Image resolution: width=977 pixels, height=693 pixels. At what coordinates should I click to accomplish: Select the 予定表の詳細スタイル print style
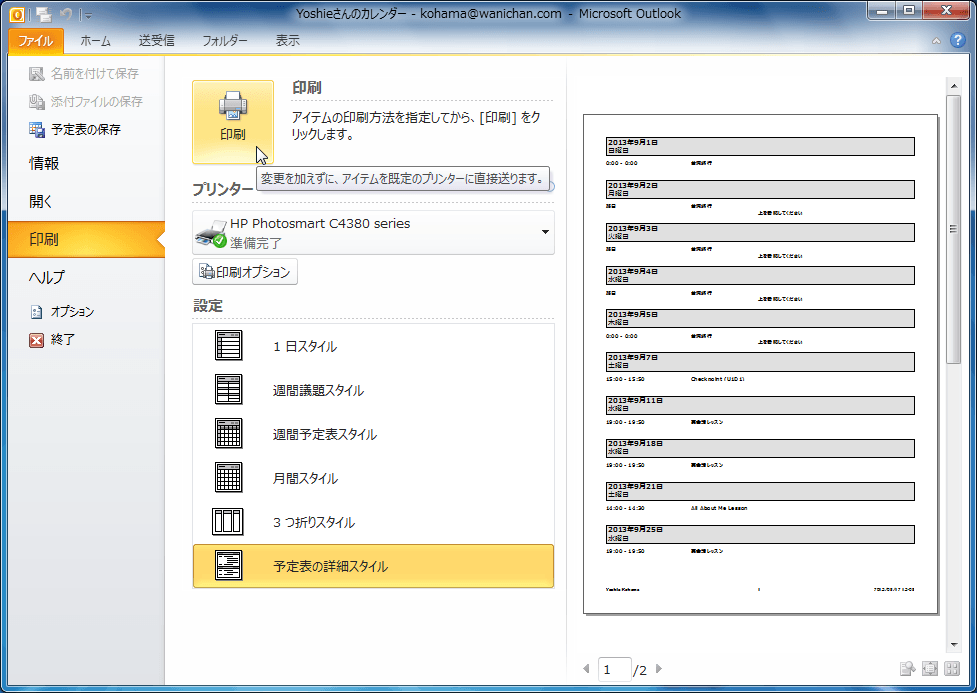click(373, 566)
